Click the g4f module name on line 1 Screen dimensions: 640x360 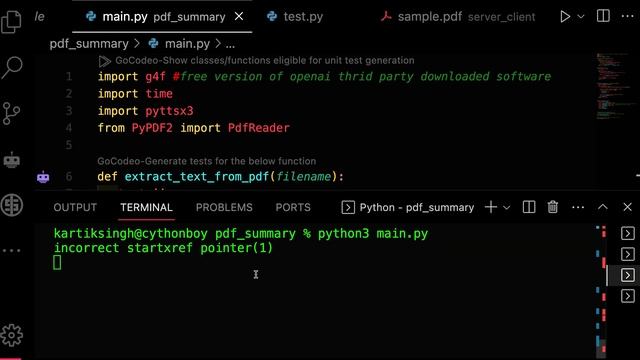pos(156,77)
